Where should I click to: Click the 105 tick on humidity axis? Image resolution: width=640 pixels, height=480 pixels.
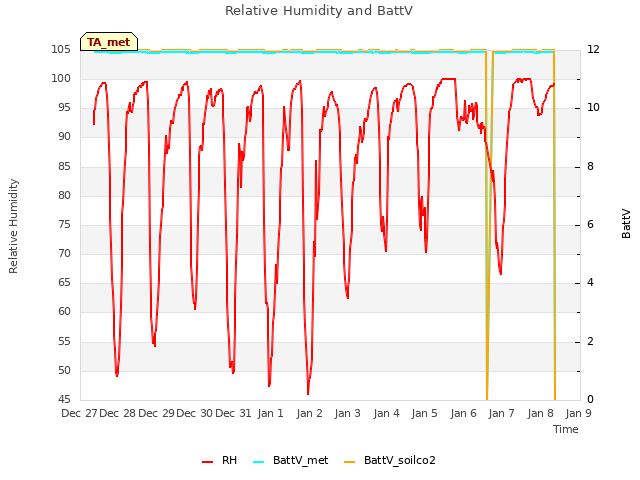click(x=61, y=50)
